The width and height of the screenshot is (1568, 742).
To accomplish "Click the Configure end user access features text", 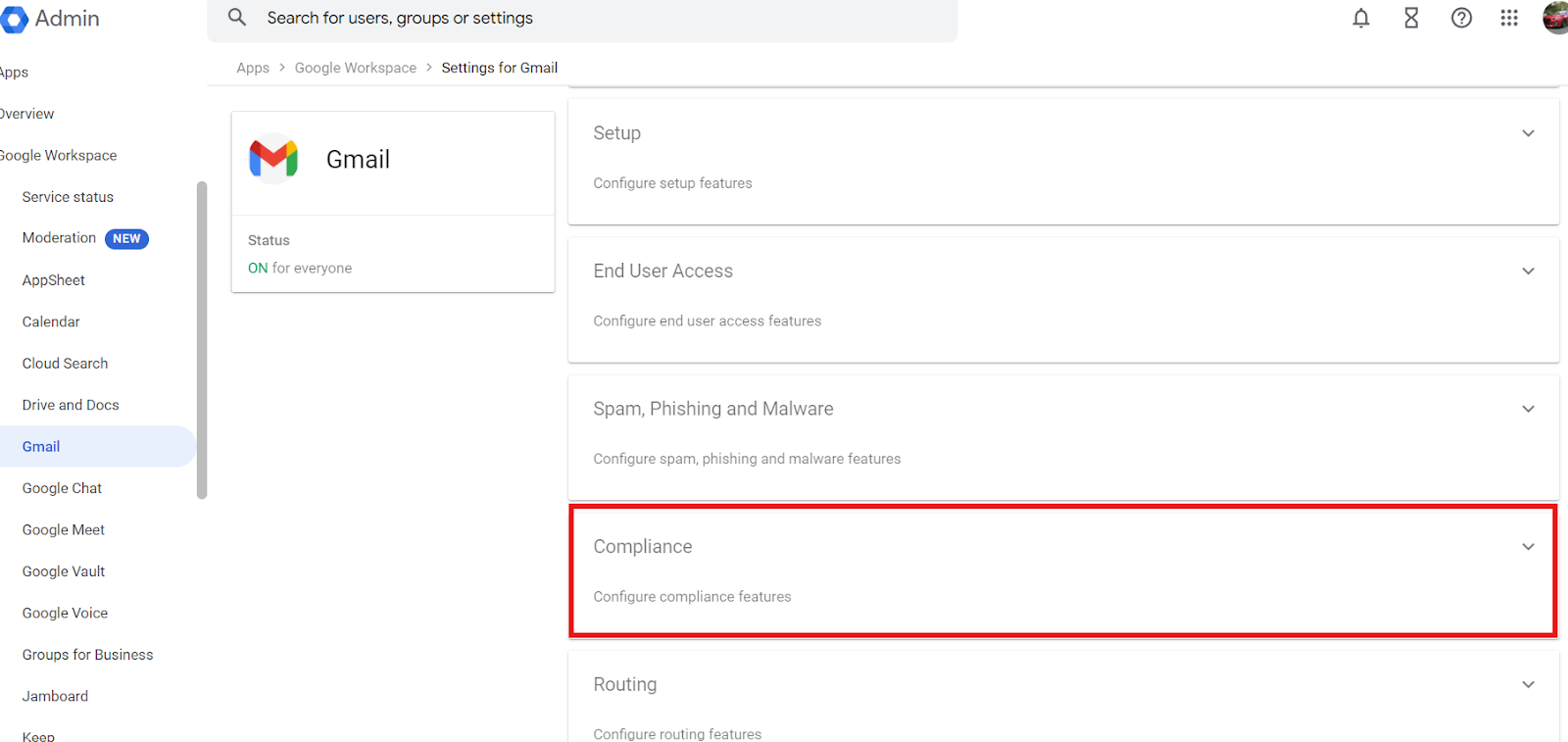I will (708, 322).
